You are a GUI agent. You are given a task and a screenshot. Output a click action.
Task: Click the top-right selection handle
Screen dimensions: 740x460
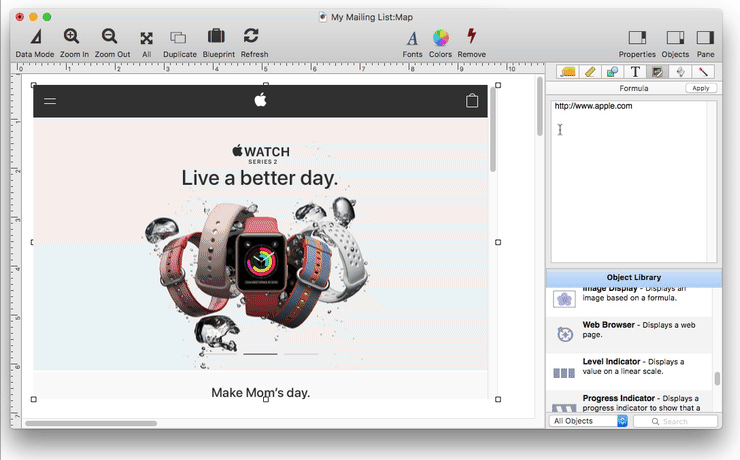[498, 85]
